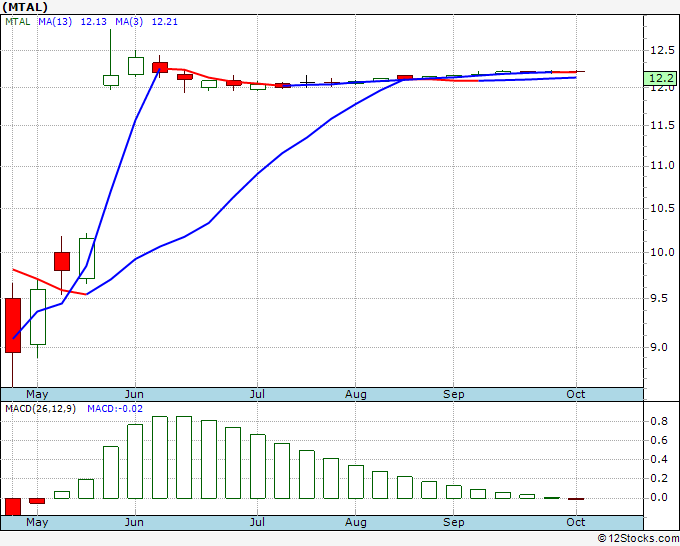Screen dimensions: 680x546
Task: Click May on the price chart axis
Action: [x=37, y=394]
